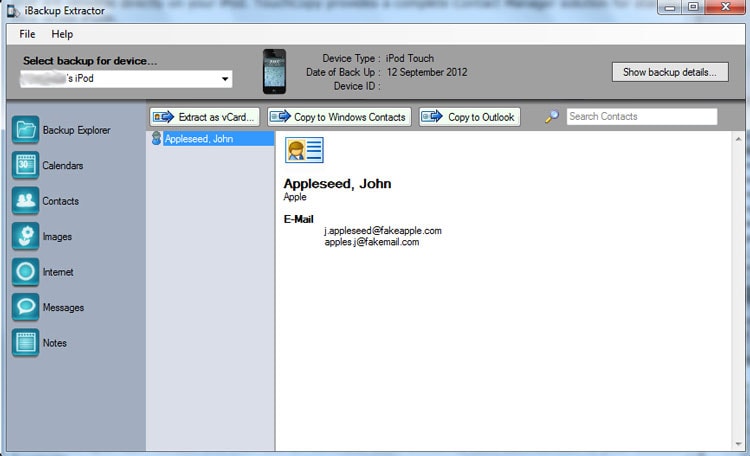Click the Appleseed, John heading in details
Screen dimensions: 750x456
[x=337, y=184]
